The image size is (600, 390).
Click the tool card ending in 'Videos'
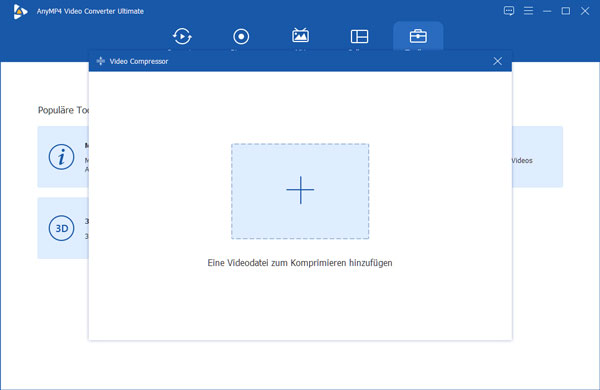[537, 157]
